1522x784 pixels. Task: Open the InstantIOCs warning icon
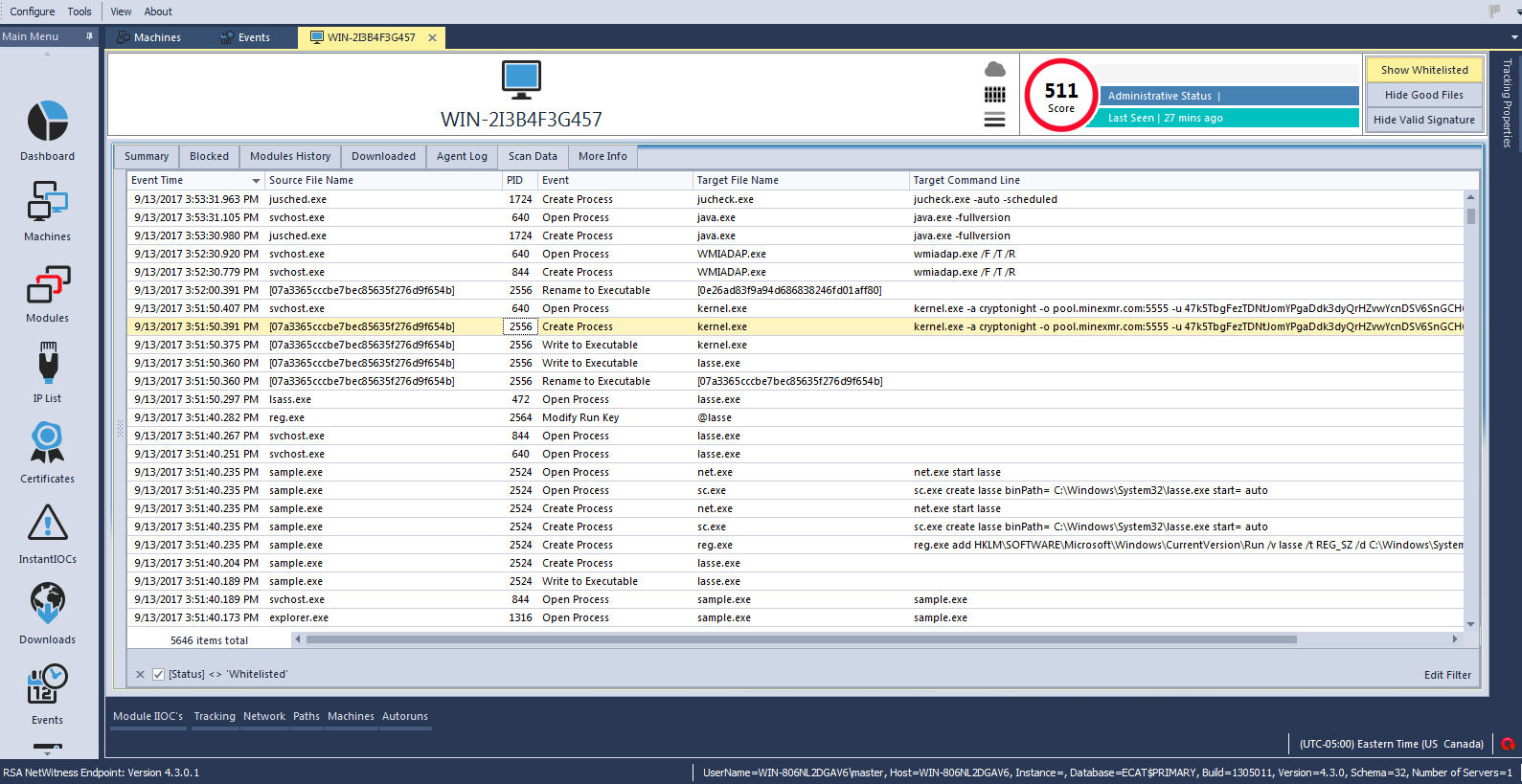tap(47, 525)
